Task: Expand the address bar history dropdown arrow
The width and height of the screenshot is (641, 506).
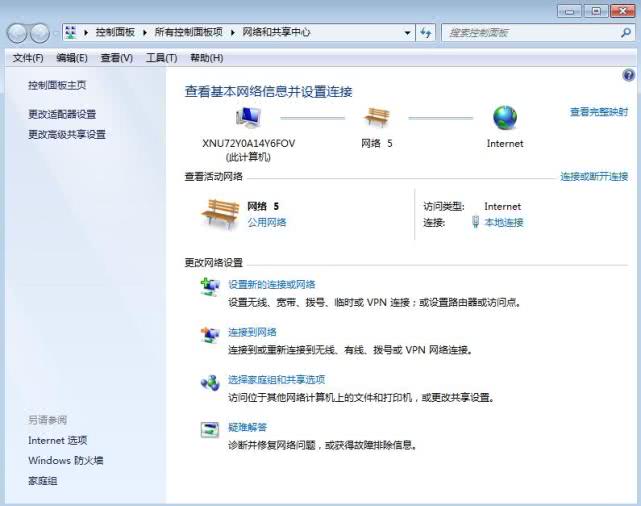Action: tap(407, 33)
